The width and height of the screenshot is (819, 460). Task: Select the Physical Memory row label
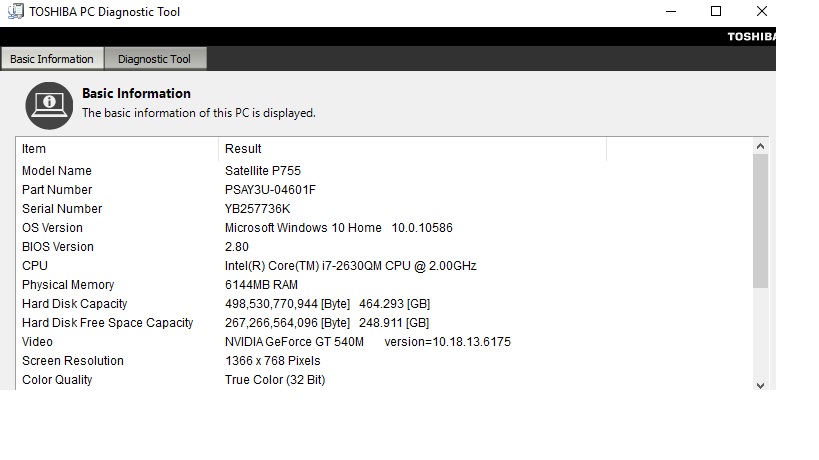tap(68, 285)
